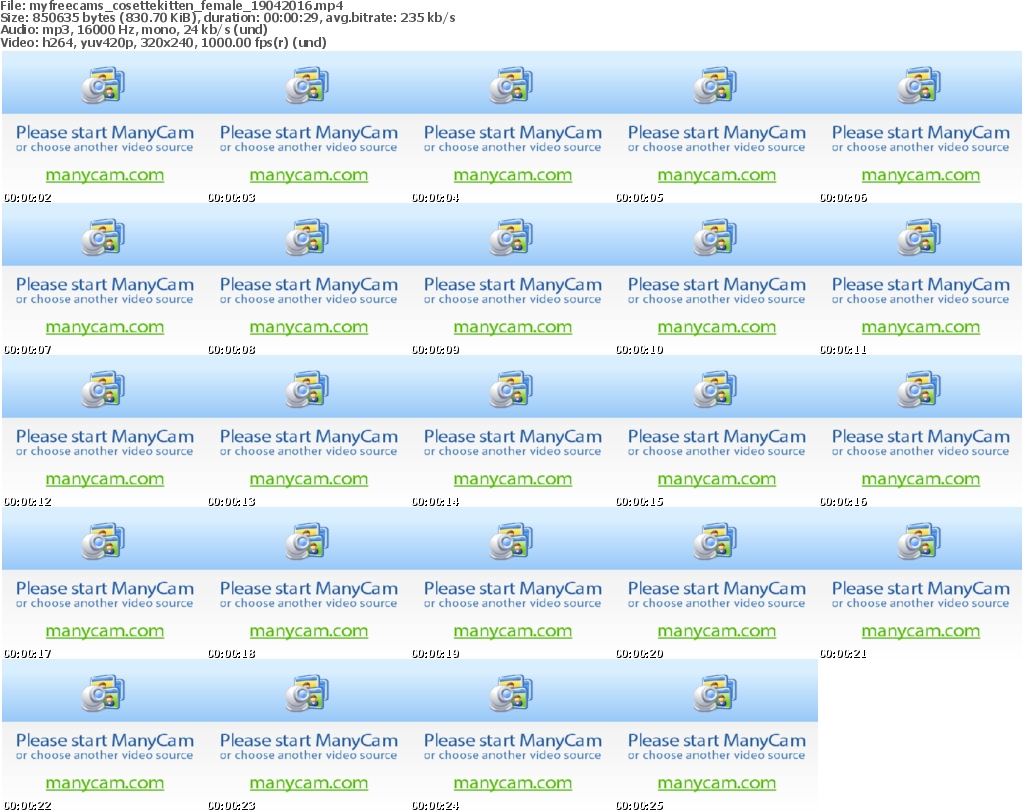This screenshot has width=1024, height=811.
Task: Pick the webcam logo in frame 00:00:16
Action: 920,389
